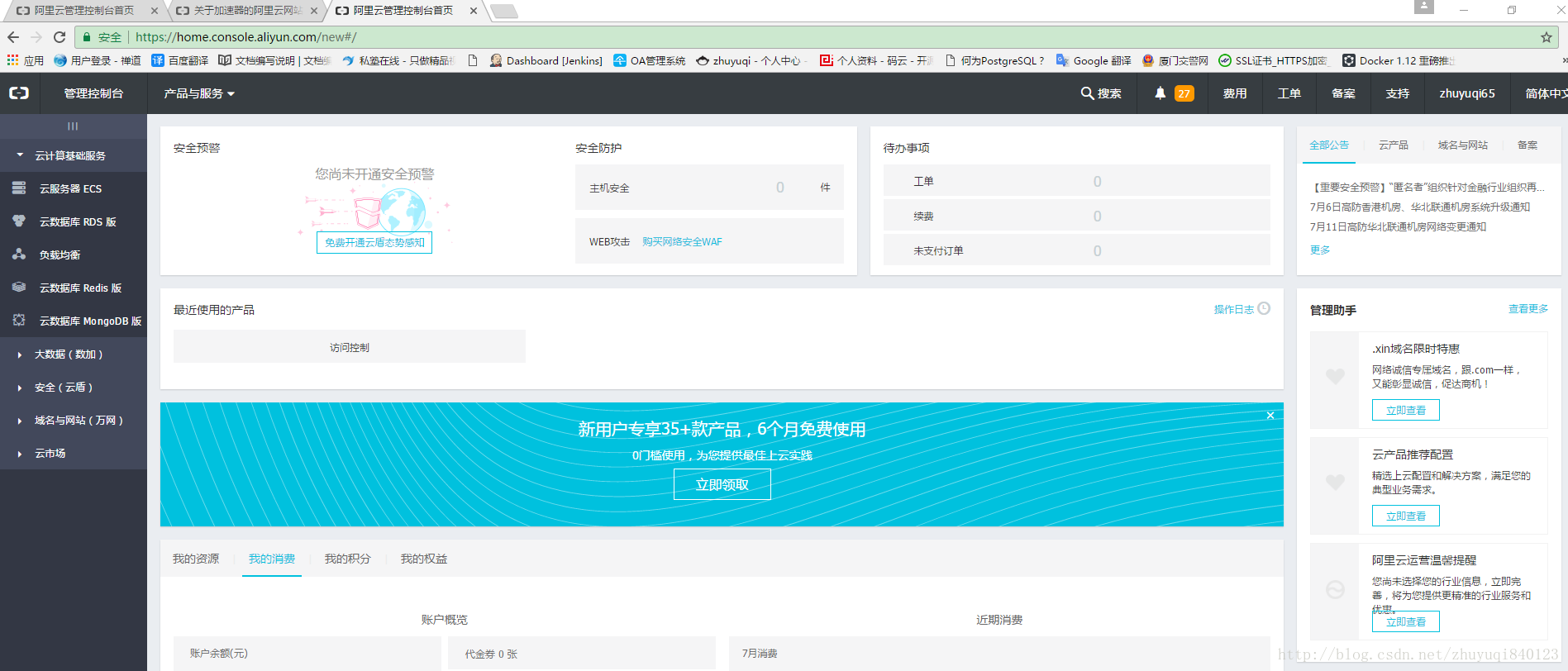Collapse sidebar using the three-bar handle
The height and width of the screenshot is (671, 1568).
click(x=73, y=126)
